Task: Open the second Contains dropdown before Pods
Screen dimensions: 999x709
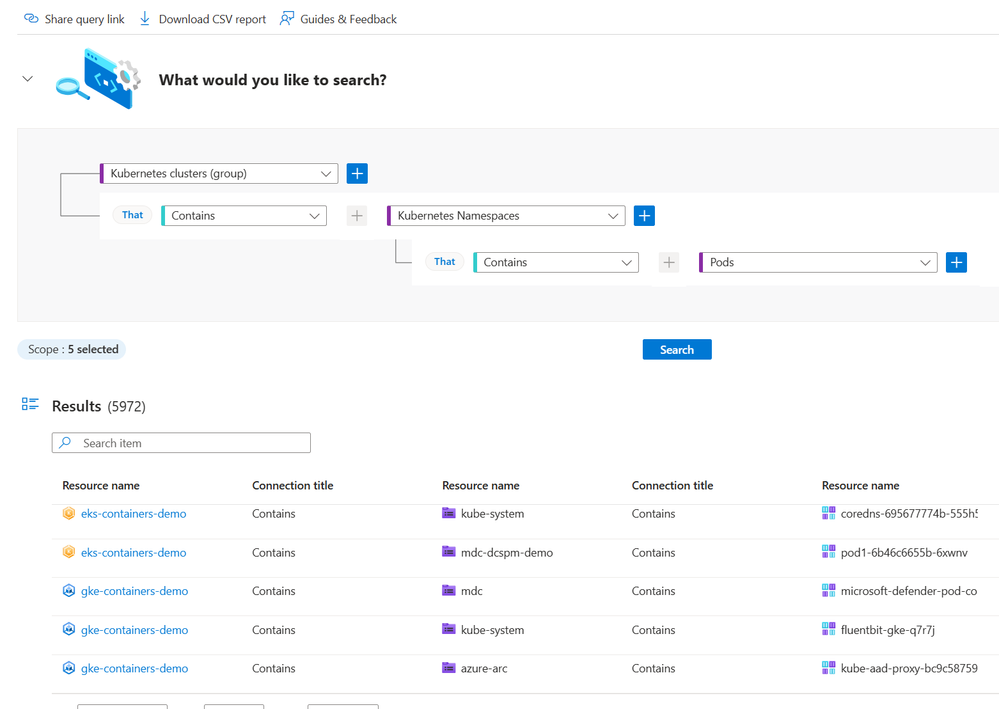Action: pyautogui.click(x=556, y=262)
